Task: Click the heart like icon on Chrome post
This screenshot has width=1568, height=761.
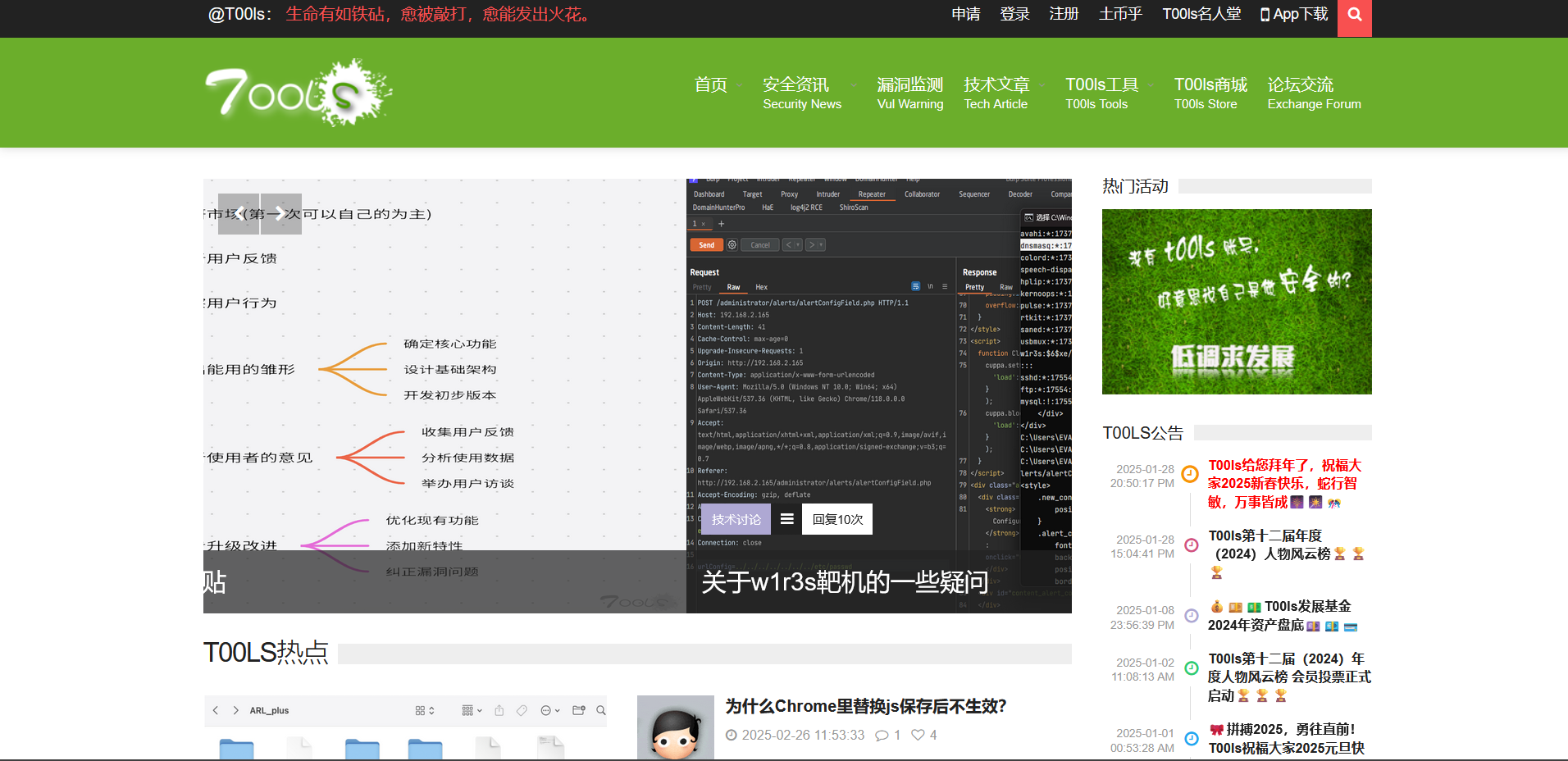Action: point(918,735)
